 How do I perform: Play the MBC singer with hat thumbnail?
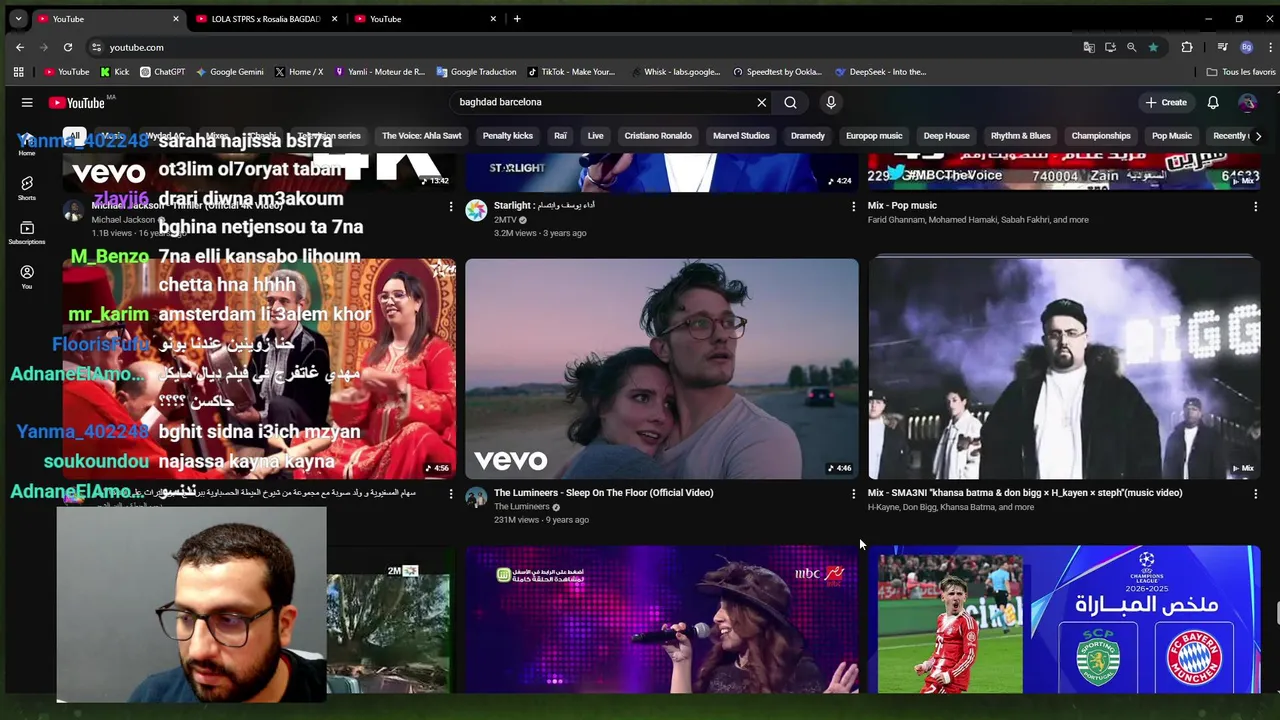tap(661, 619)
